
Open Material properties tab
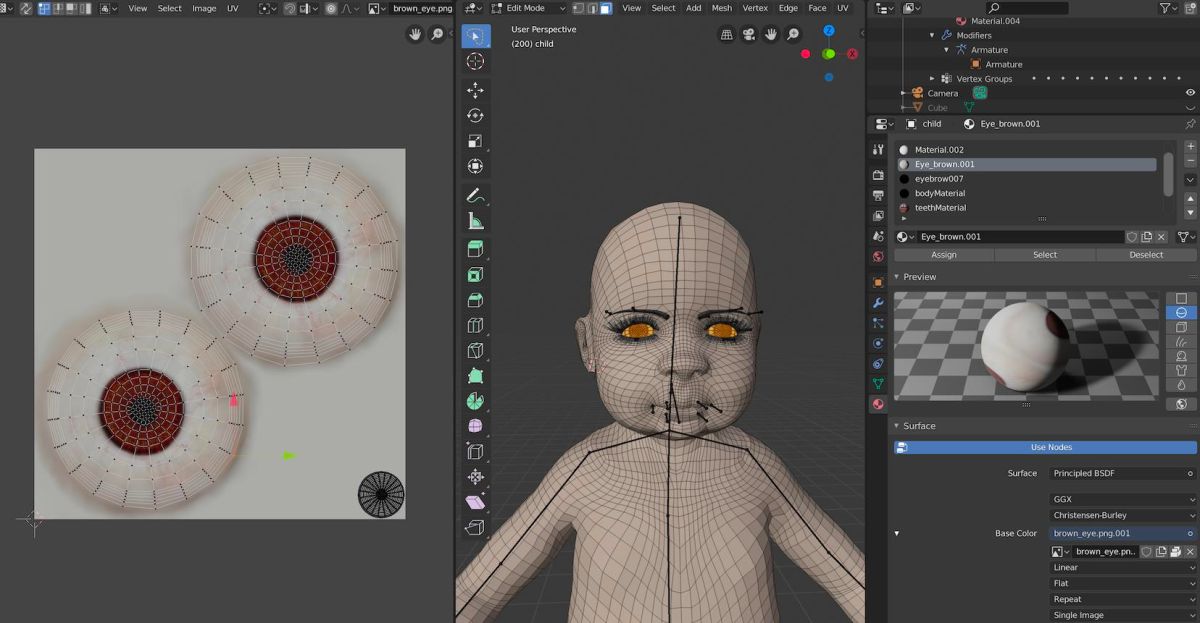click(x=878, y=404)
